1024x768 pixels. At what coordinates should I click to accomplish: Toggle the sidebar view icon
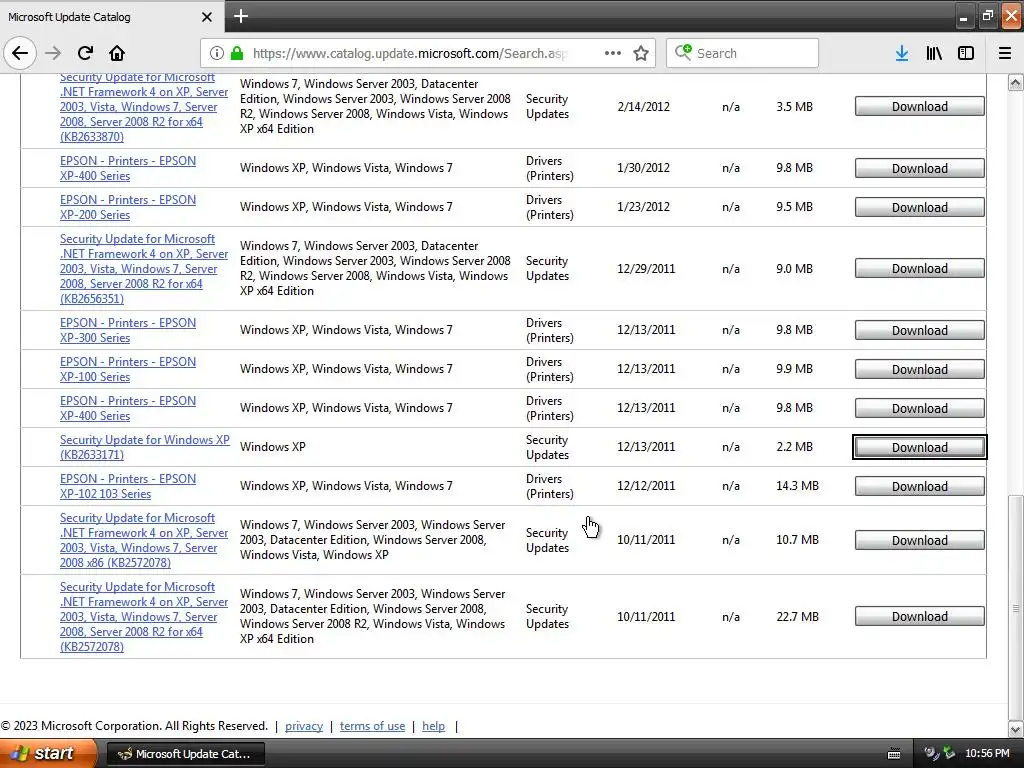point(966,53)
